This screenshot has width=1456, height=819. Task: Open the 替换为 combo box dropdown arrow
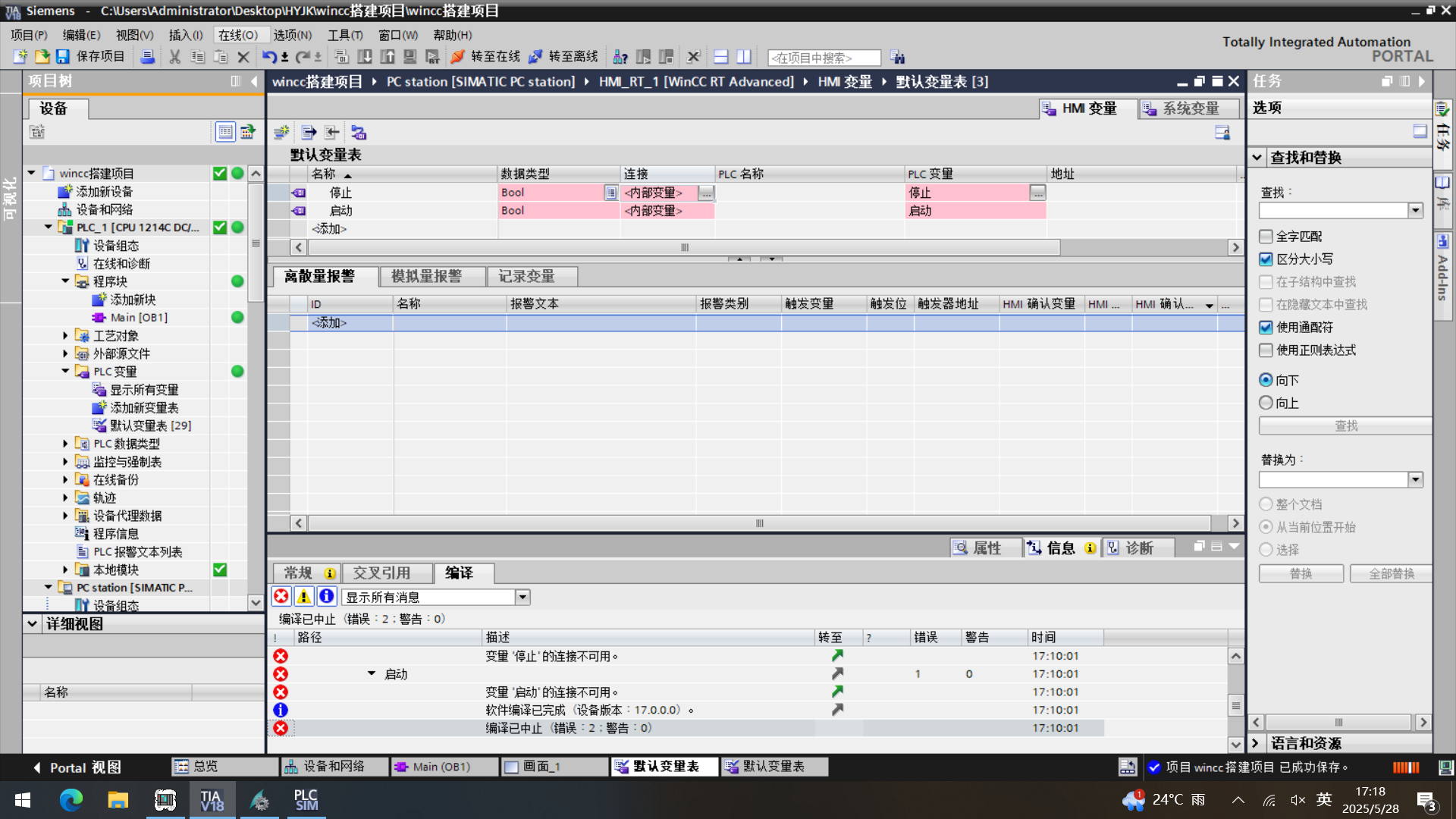point(1416,479)
